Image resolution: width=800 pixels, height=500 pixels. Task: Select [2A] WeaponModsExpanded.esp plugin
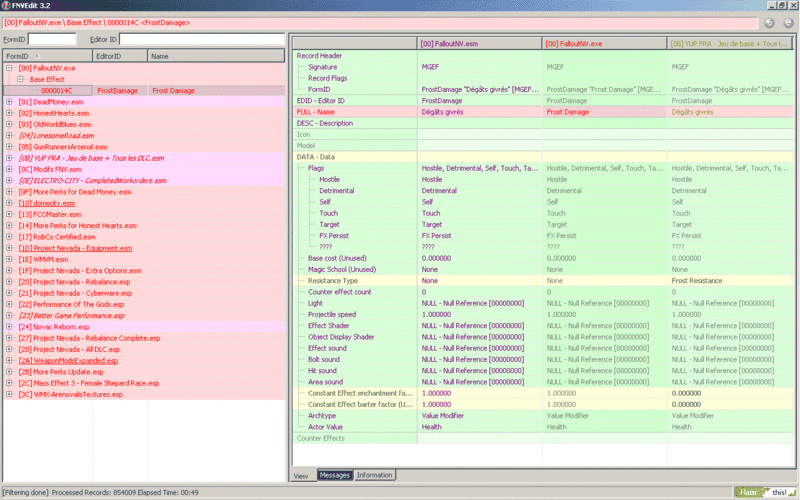click(68, 361)
